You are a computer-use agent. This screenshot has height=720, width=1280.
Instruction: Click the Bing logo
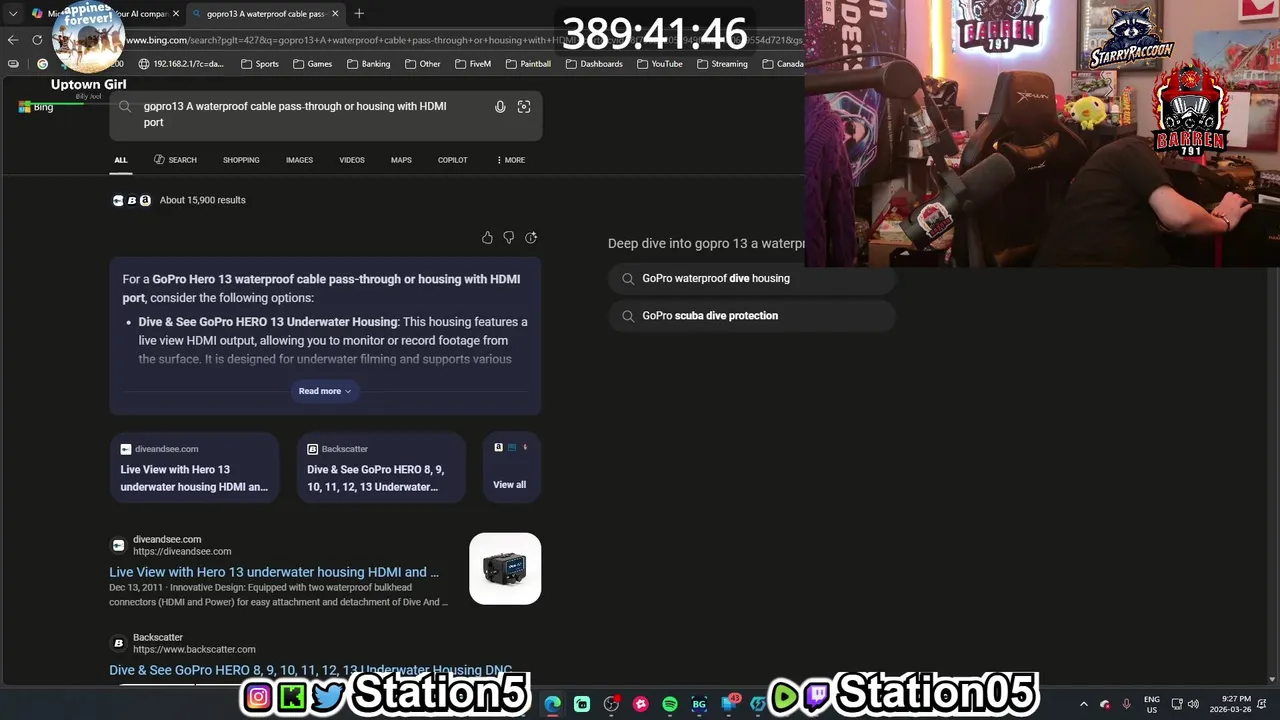tap(36, 107)
